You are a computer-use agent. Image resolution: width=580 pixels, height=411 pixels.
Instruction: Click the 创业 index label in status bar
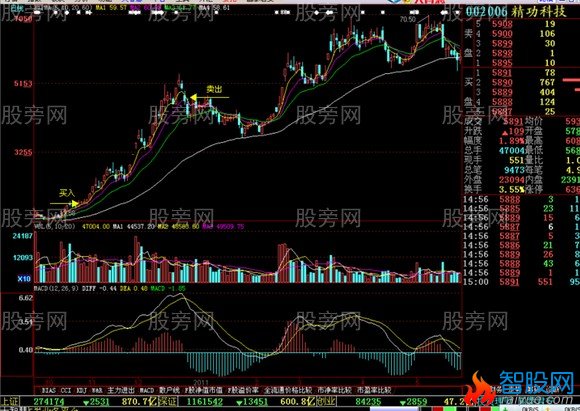coord(327,401)
